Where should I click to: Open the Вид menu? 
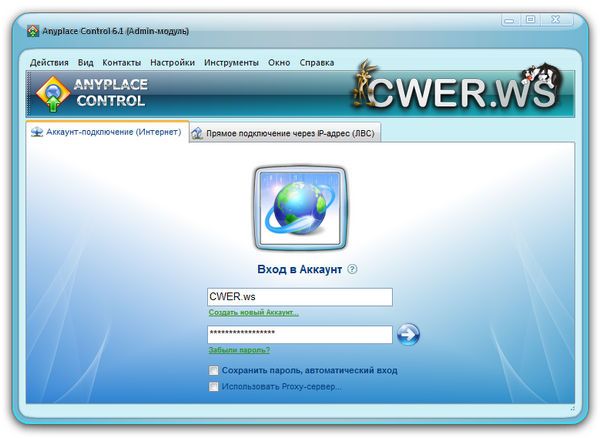point(85,62)
